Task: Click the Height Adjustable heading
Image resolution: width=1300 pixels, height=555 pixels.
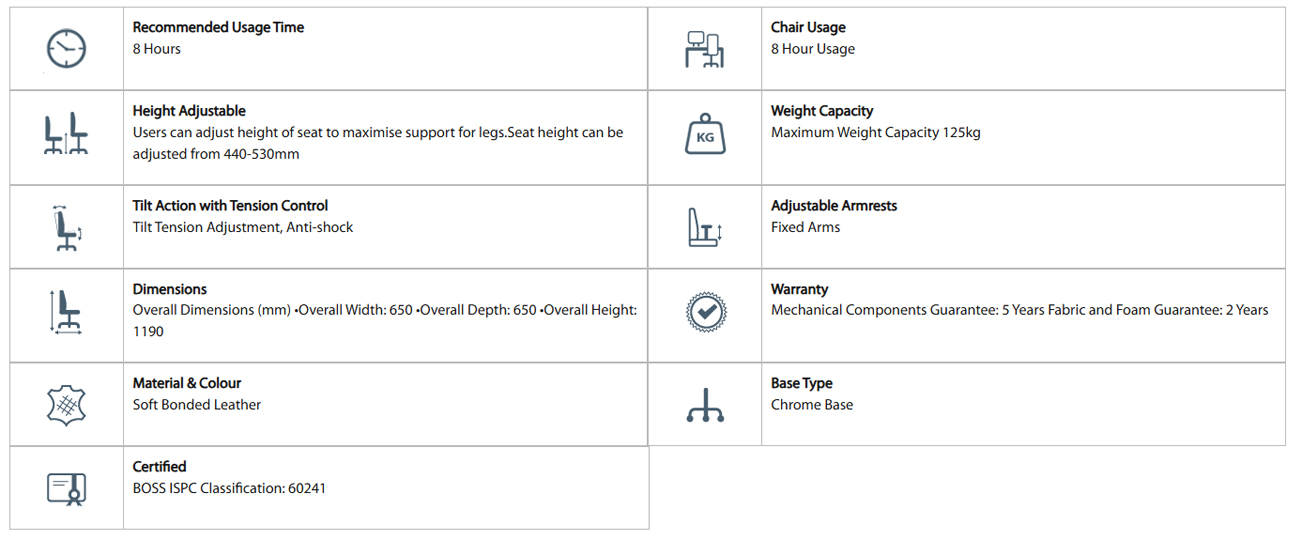Action: pos(189,111)
